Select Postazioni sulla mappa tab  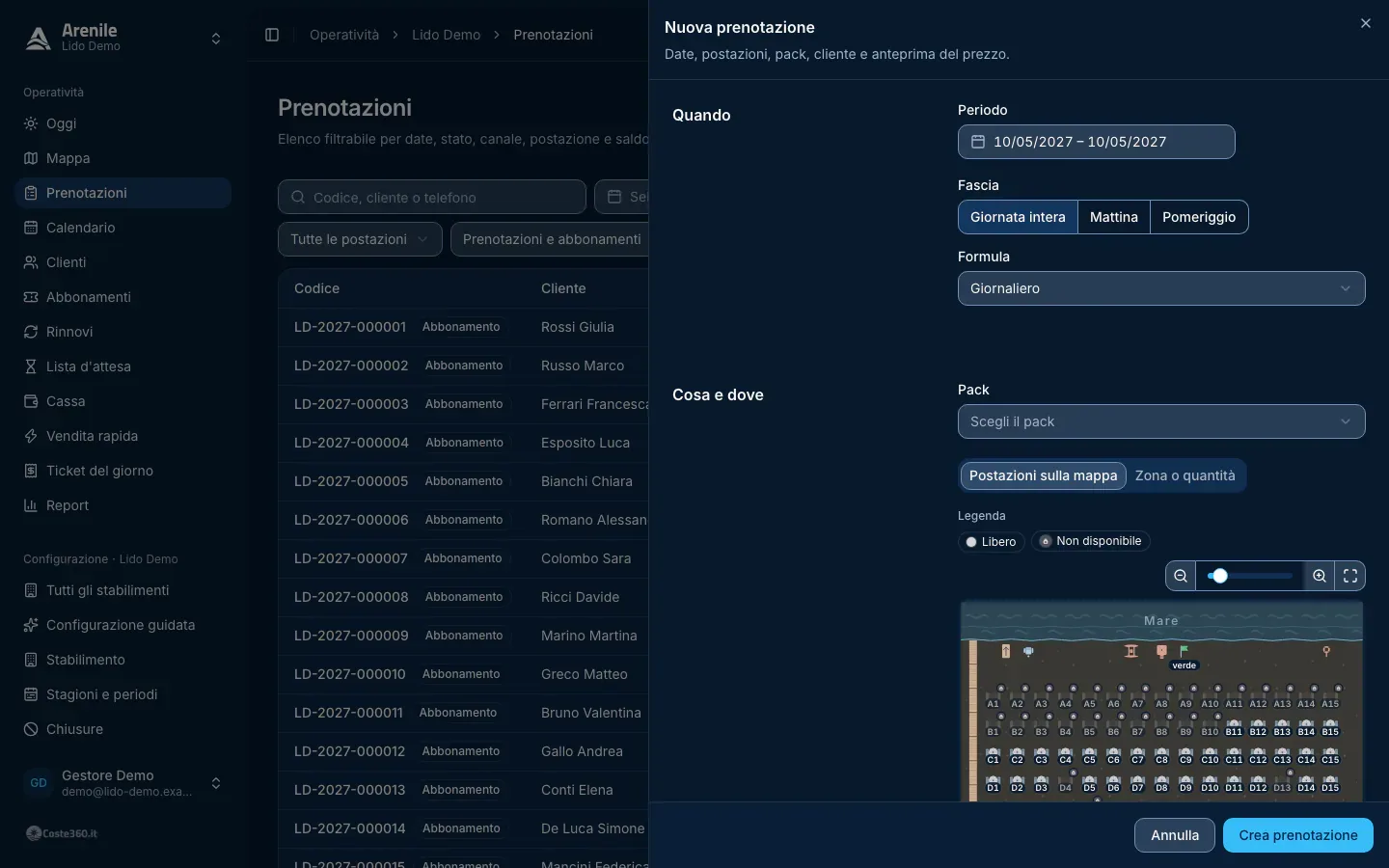point(1043,475)
